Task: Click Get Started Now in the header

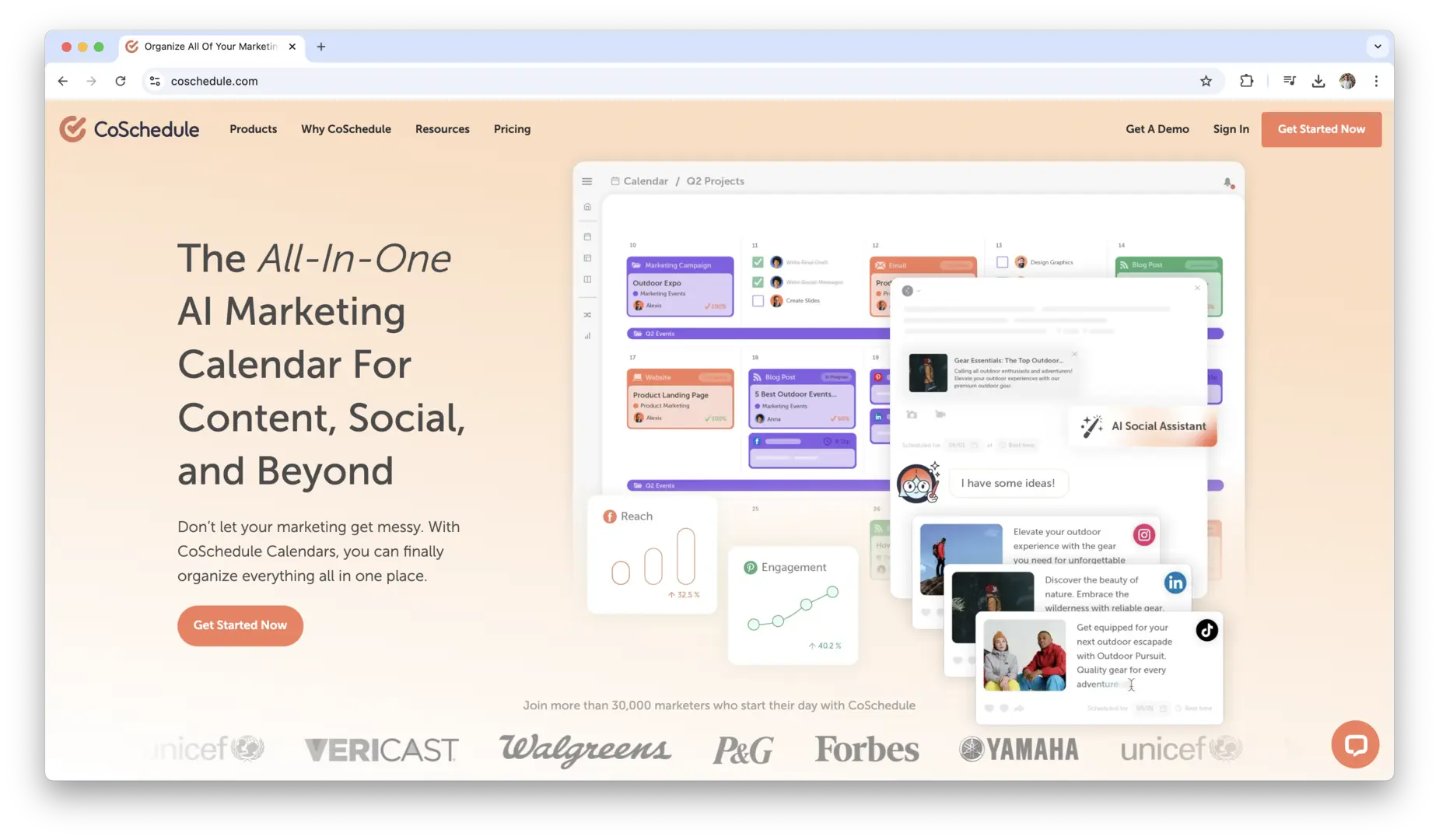Action: [1321, 129]
